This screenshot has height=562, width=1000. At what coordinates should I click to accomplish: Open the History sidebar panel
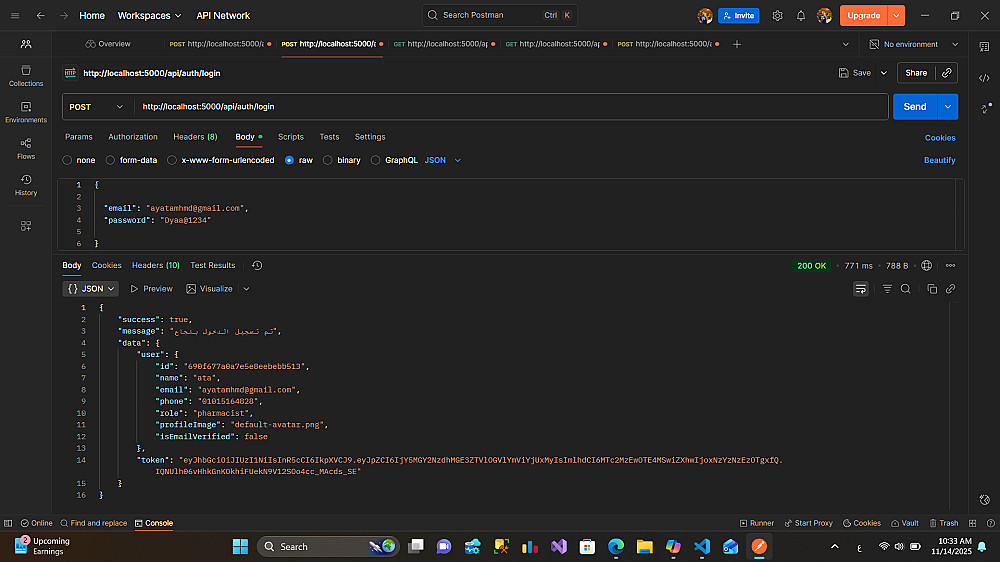(26, 185)
